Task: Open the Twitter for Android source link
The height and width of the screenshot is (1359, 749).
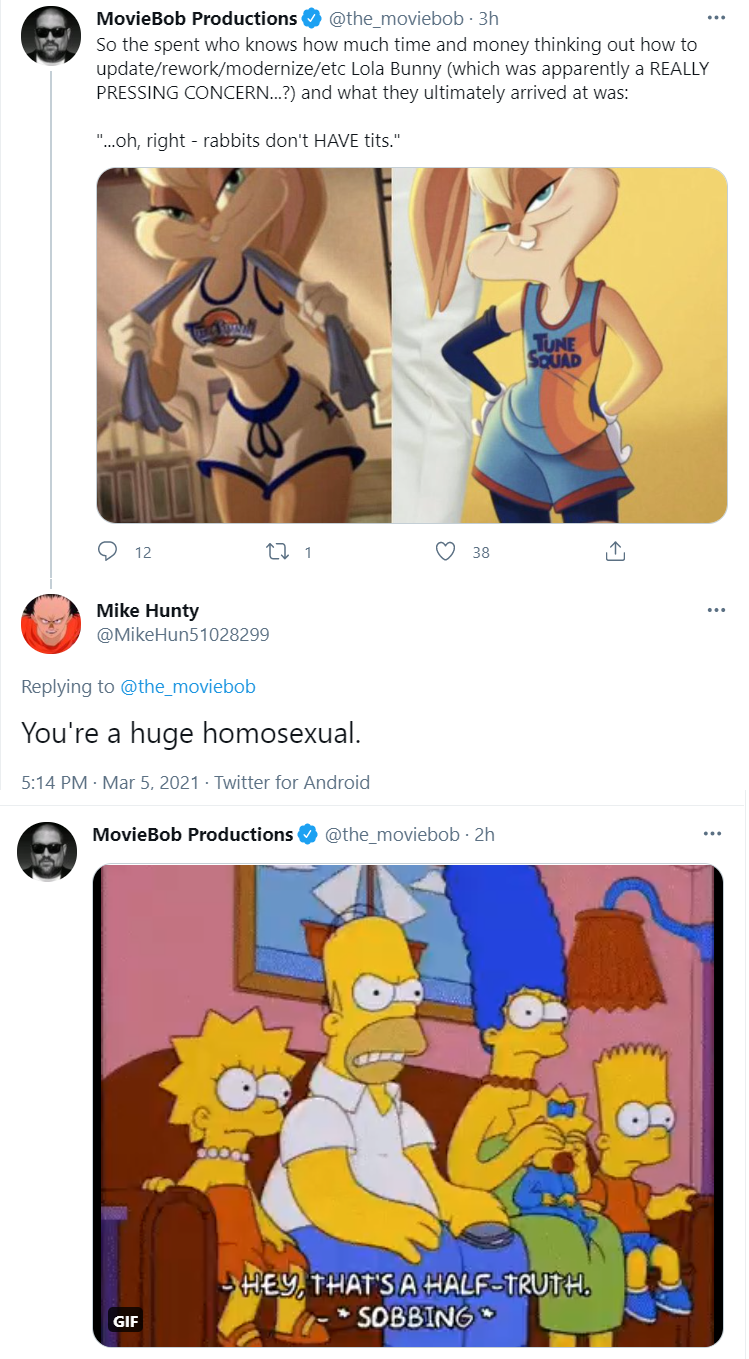Action: 292,783
